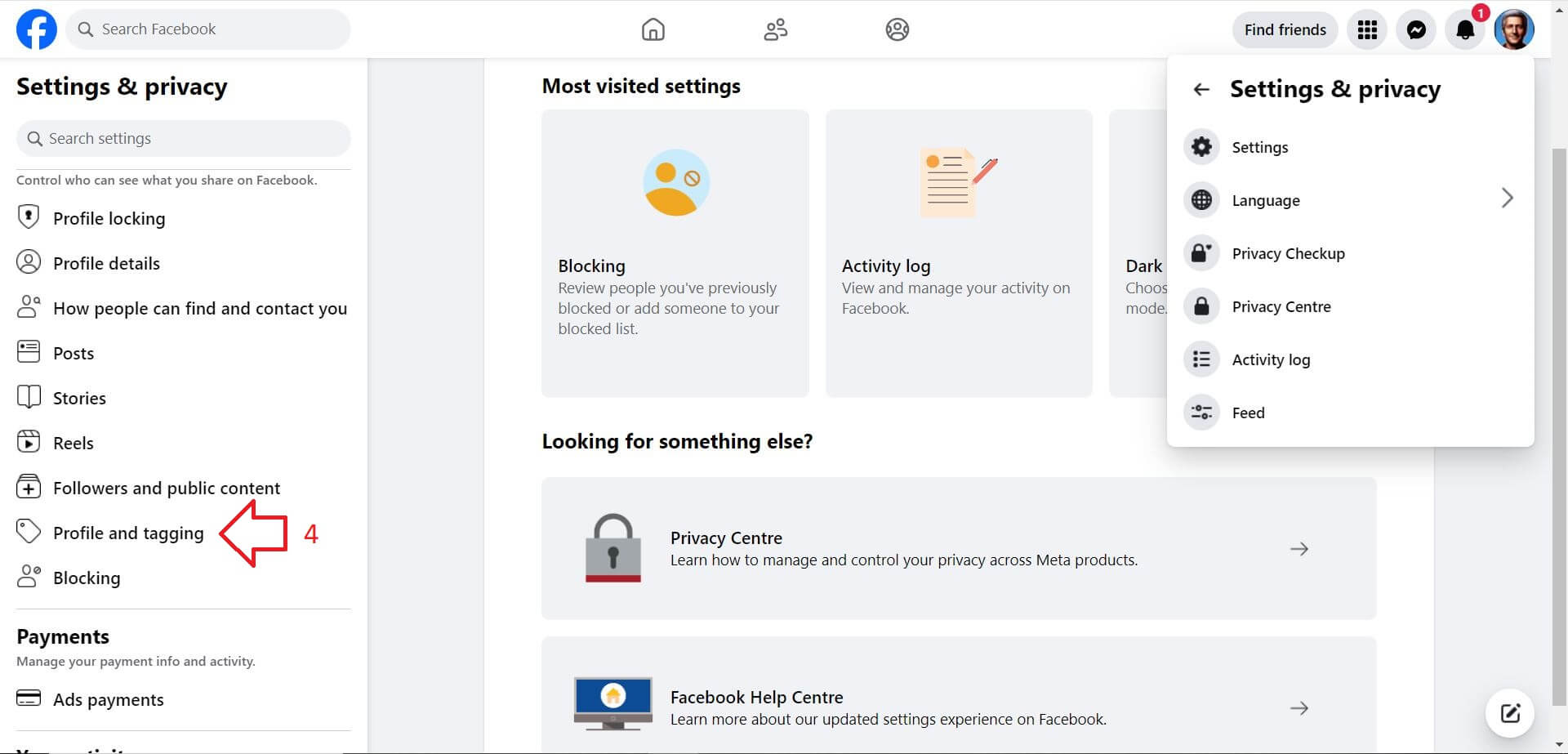
Task: Select Privacy Centre in the dropdown menu
Action: tap(1350, 306)
